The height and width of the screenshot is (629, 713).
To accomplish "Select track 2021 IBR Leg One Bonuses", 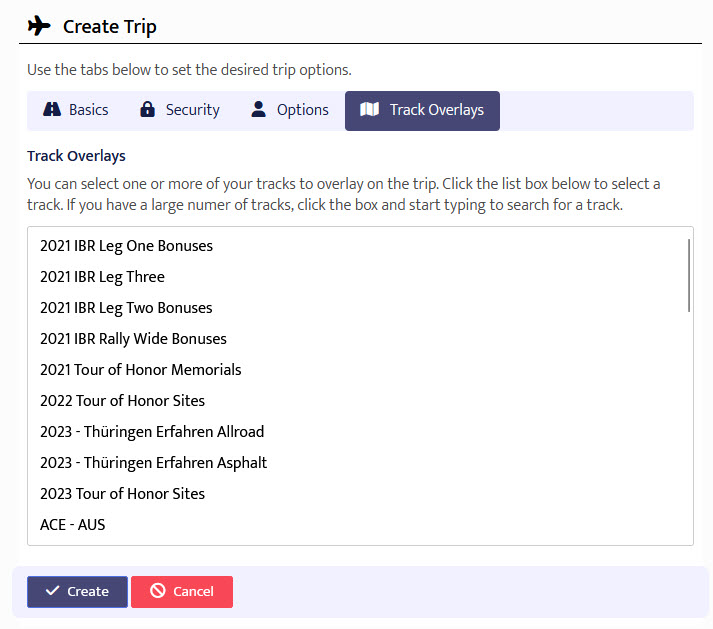I will coord(126,246).
